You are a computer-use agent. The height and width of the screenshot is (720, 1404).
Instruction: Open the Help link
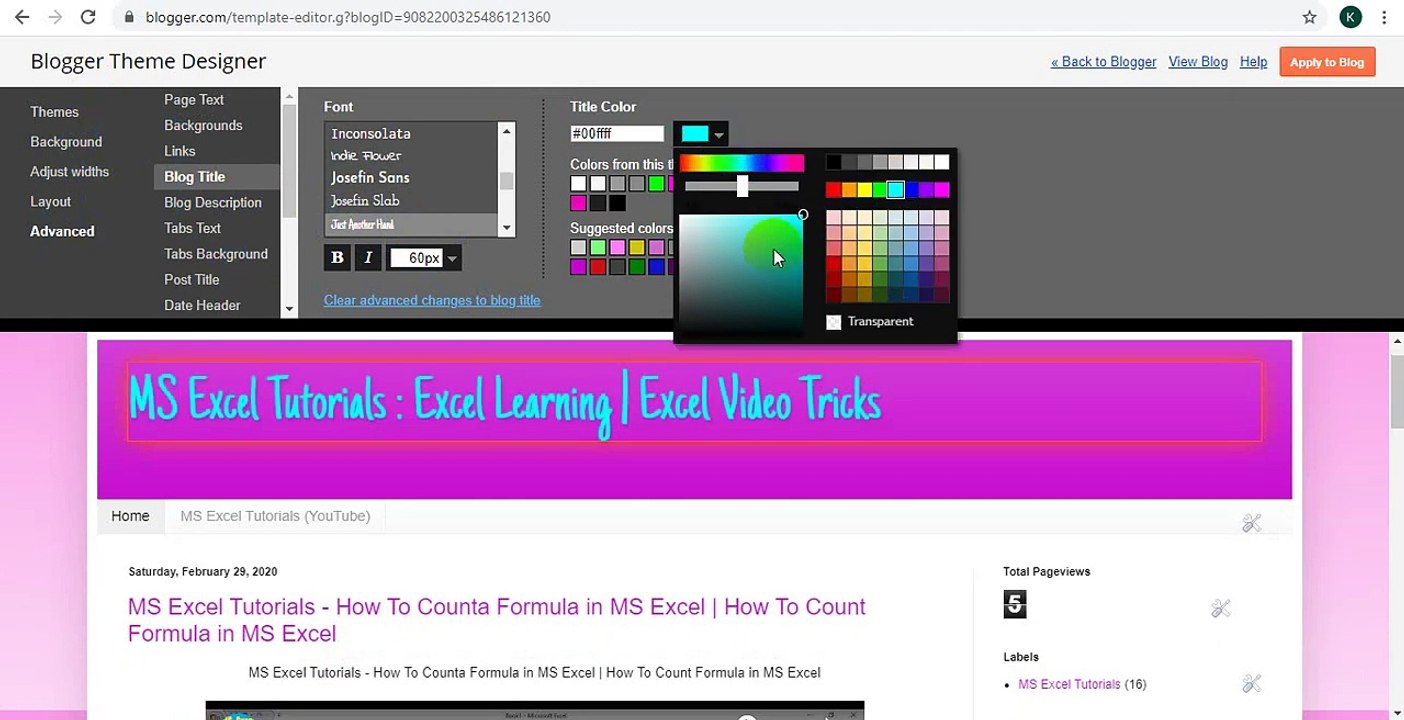[x=1253, y=62]
